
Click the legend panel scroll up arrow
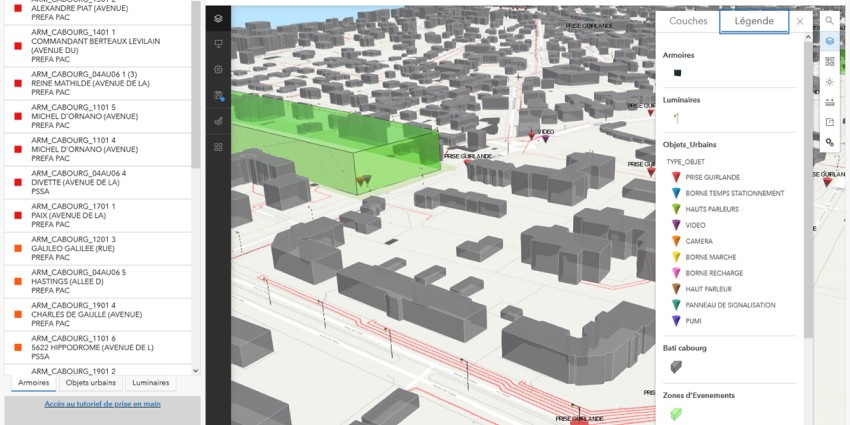pyautogui.click(x=808, y=37)
